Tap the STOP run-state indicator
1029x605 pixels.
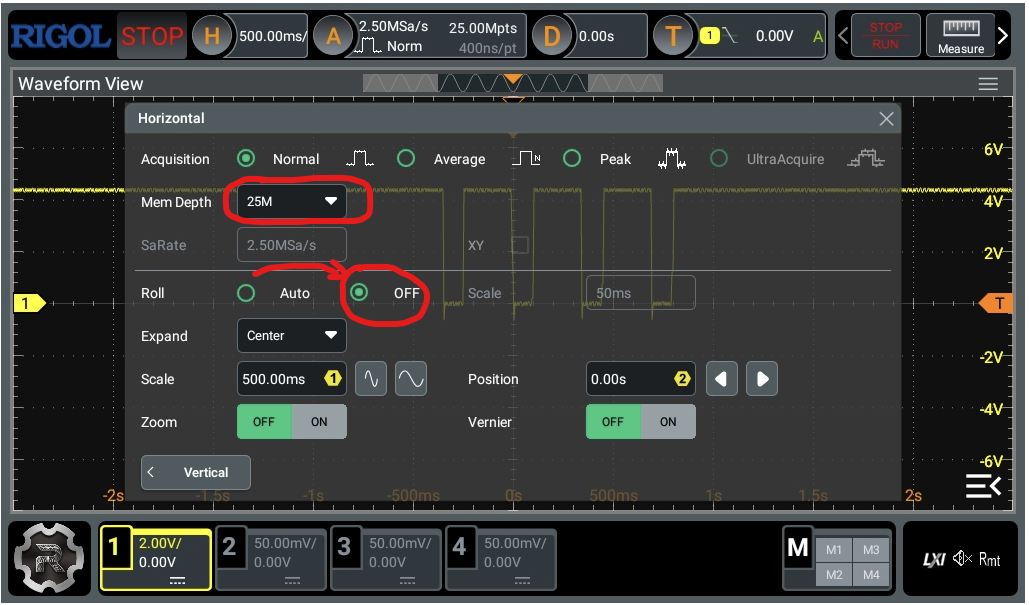[x=152, y=36]
